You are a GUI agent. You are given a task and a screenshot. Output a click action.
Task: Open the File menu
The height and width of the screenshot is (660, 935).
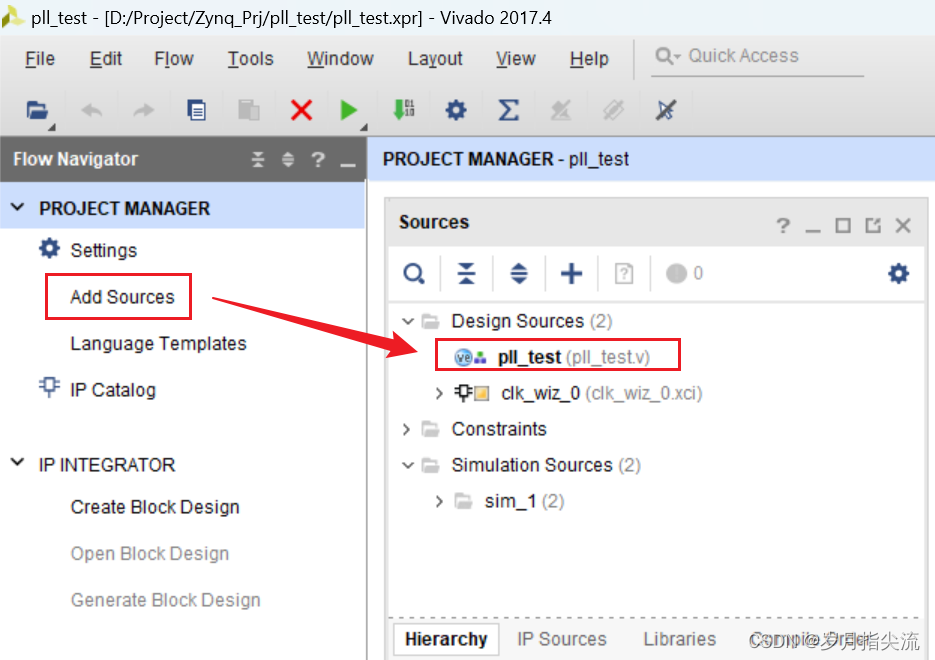point(40,59)
